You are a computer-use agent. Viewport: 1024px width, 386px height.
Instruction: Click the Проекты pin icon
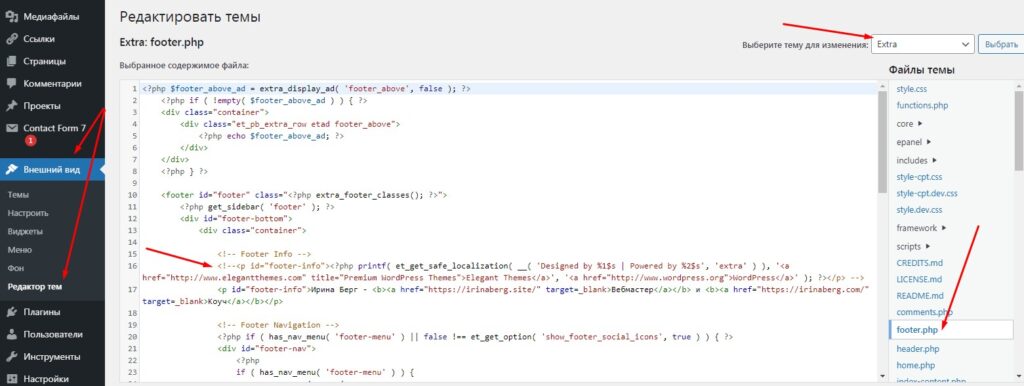click(x=11, y=106)
